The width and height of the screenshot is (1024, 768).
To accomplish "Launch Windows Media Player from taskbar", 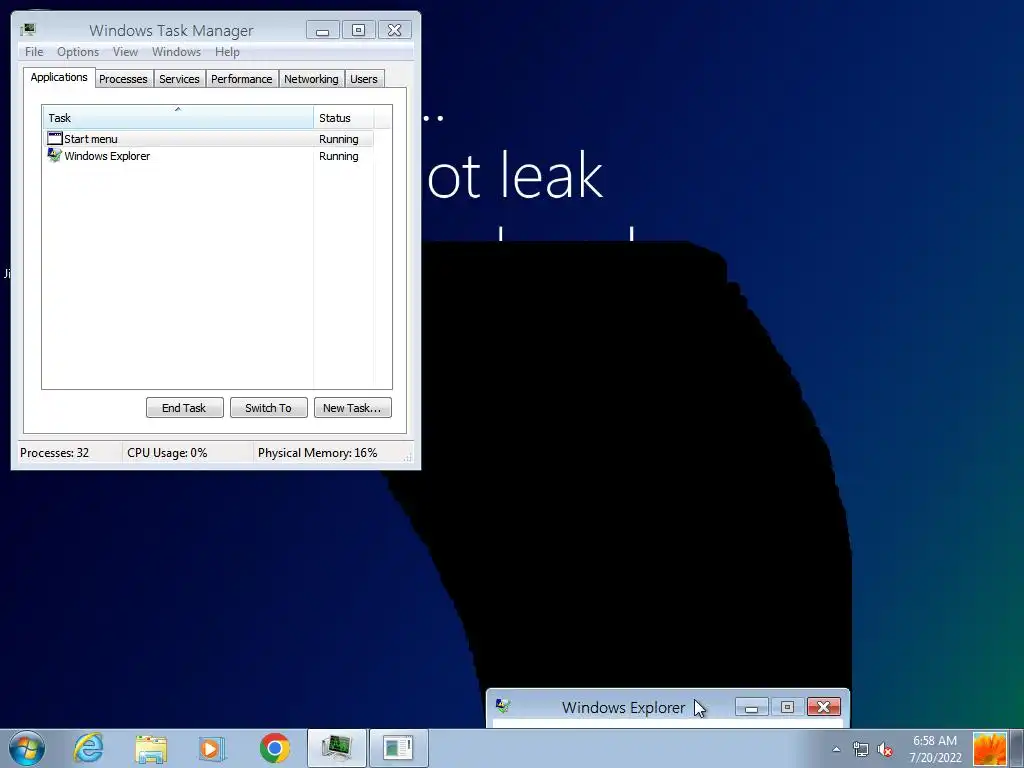I will point(212,748).
